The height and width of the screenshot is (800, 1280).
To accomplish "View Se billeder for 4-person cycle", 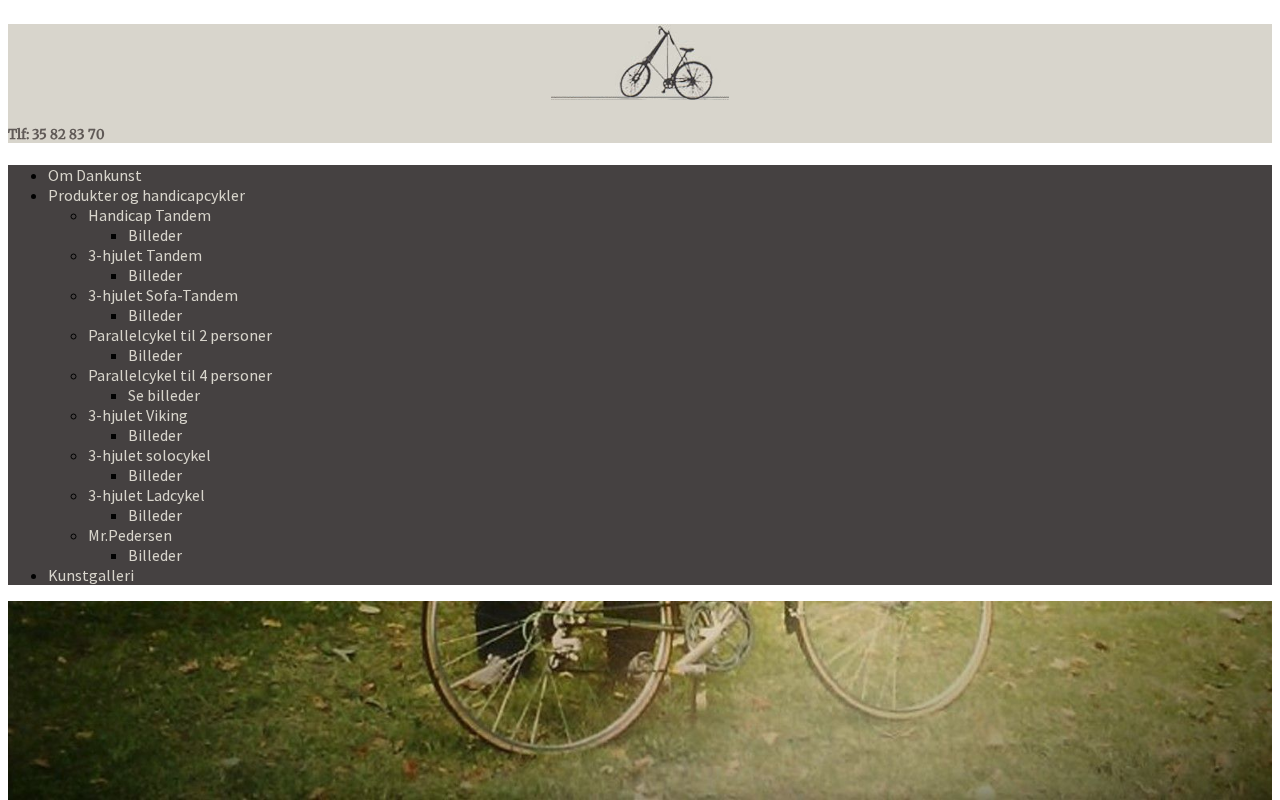I will tap(164, 395).
